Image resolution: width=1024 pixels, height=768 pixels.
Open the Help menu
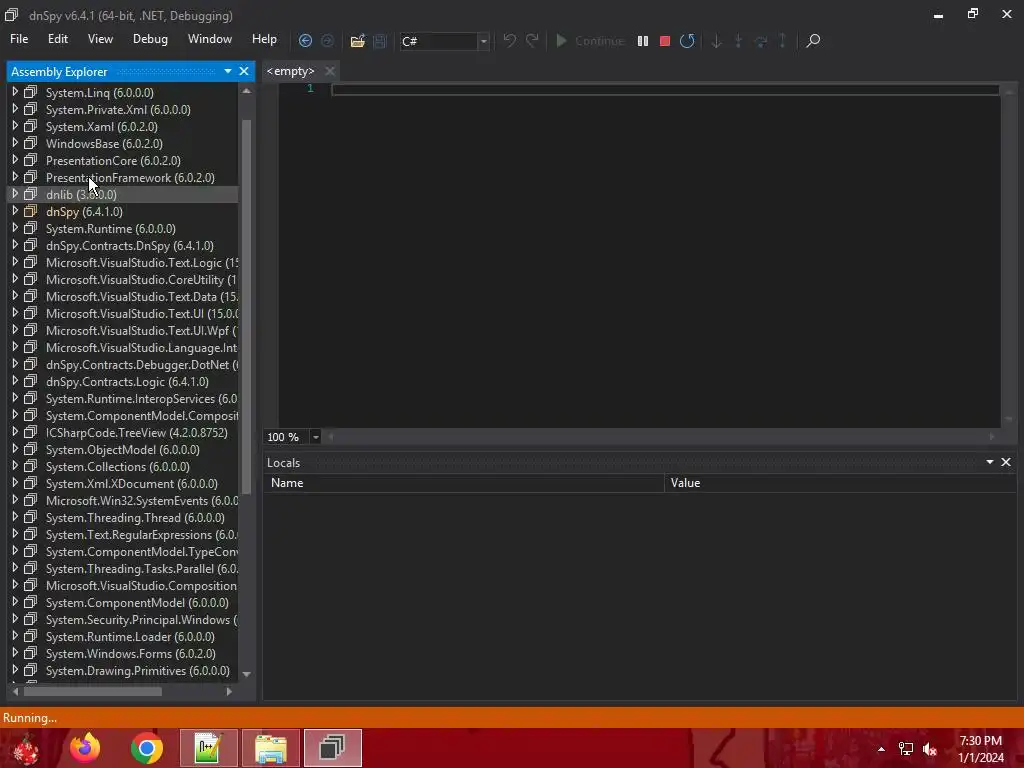click(x=264, y=39)
